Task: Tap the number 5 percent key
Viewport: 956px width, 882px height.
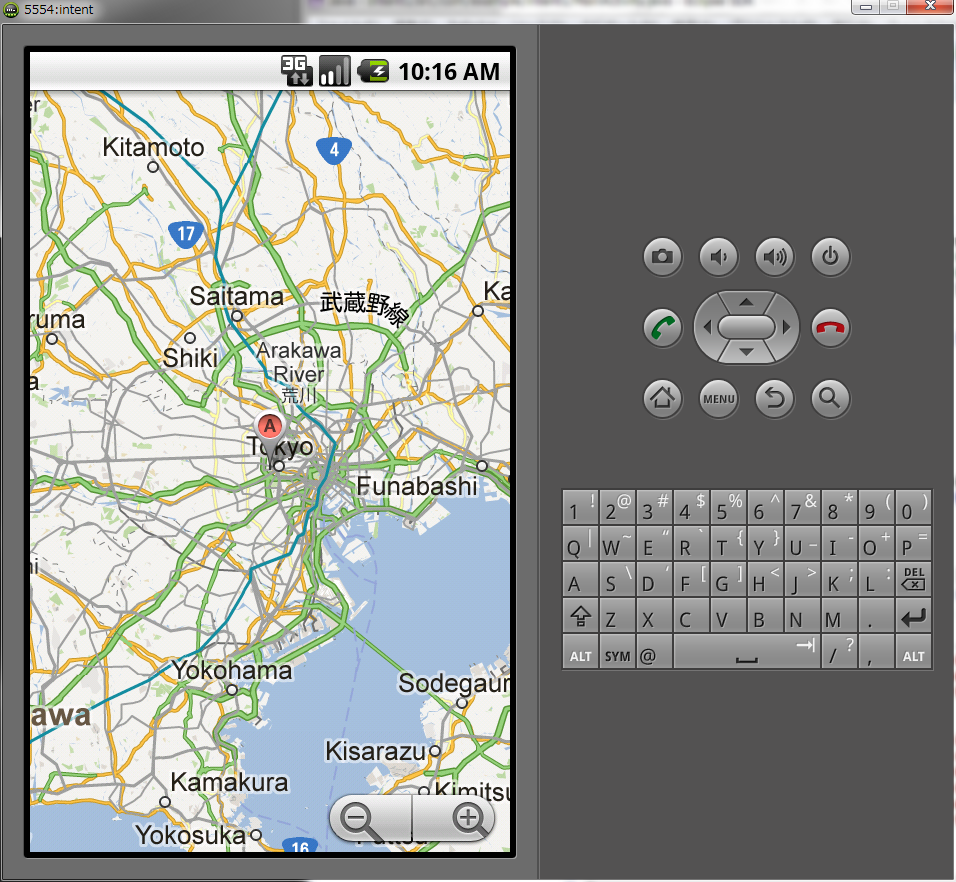Action: (x=728, y=507)
